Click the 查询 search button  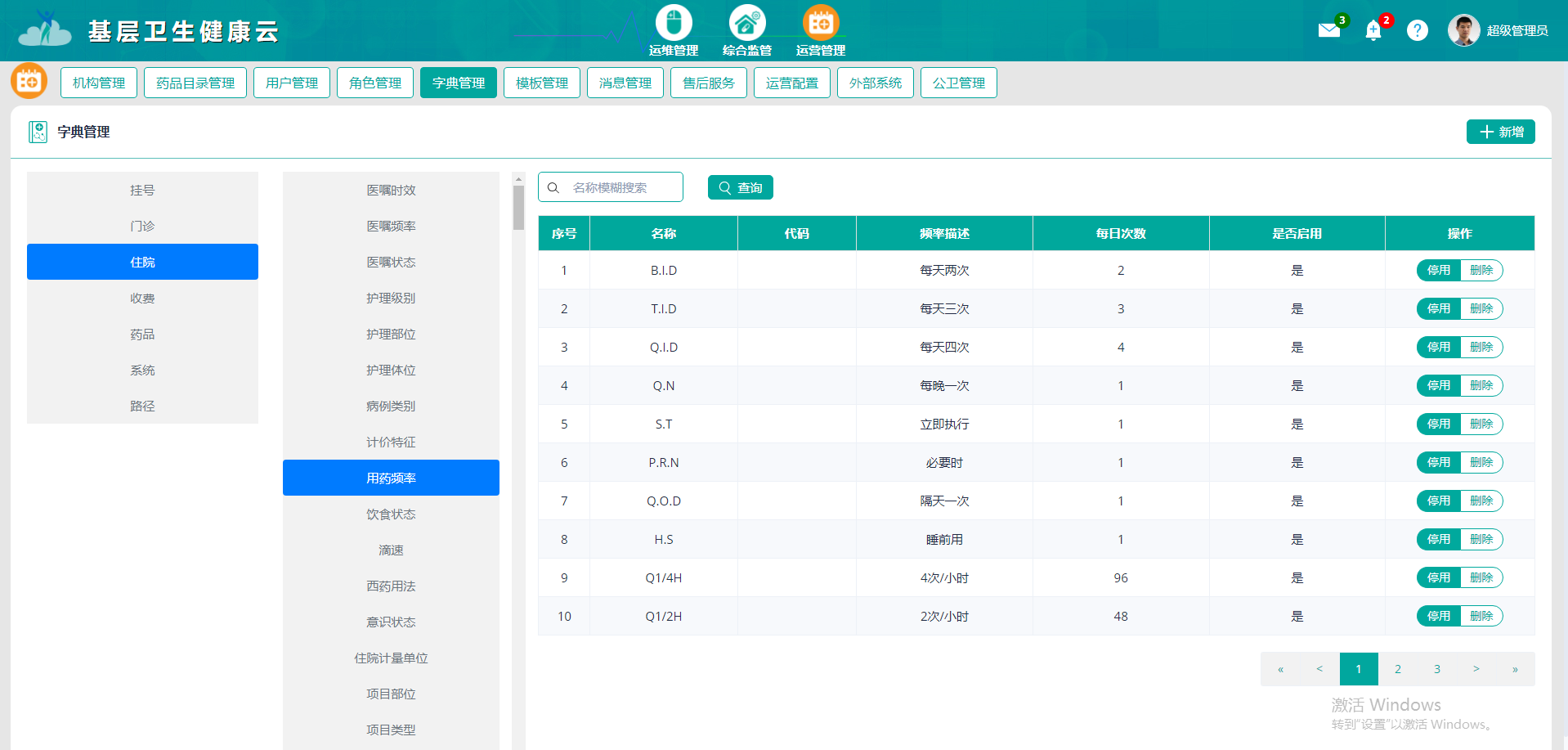click(741, 187)
